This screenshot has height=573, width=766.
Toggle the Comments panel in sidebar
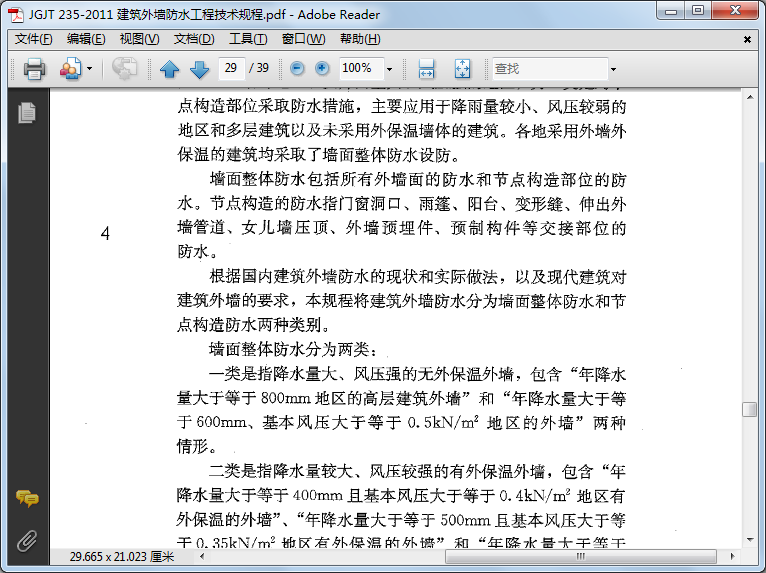coord(27,498)
